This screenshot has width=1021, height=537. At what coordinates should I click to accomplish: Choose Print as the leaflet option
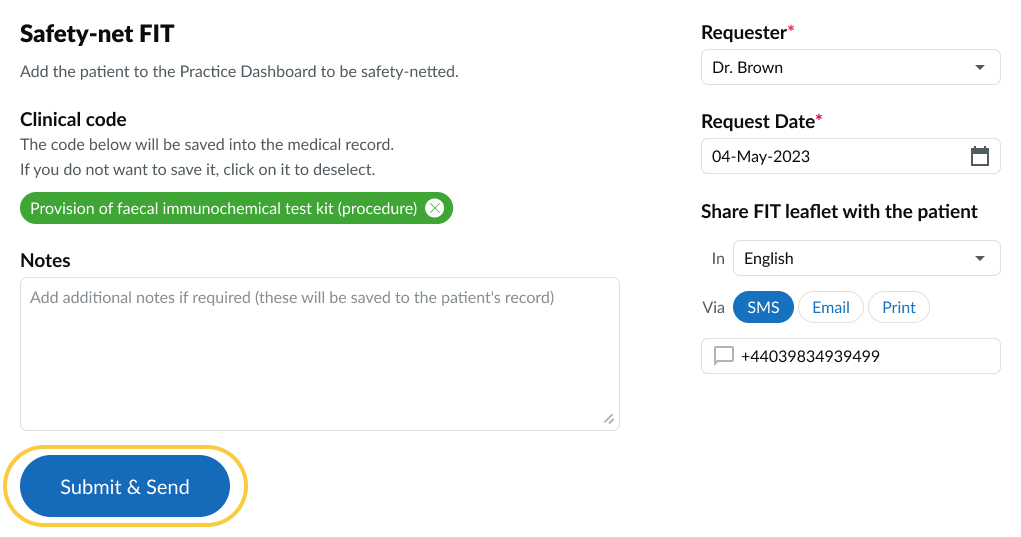tap(898, 307)
